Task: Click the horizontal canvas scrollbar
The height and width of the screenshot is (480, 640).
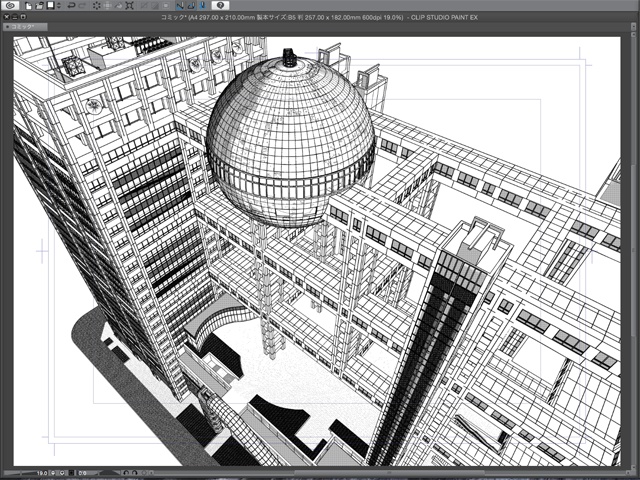Action: pos(388,473)
